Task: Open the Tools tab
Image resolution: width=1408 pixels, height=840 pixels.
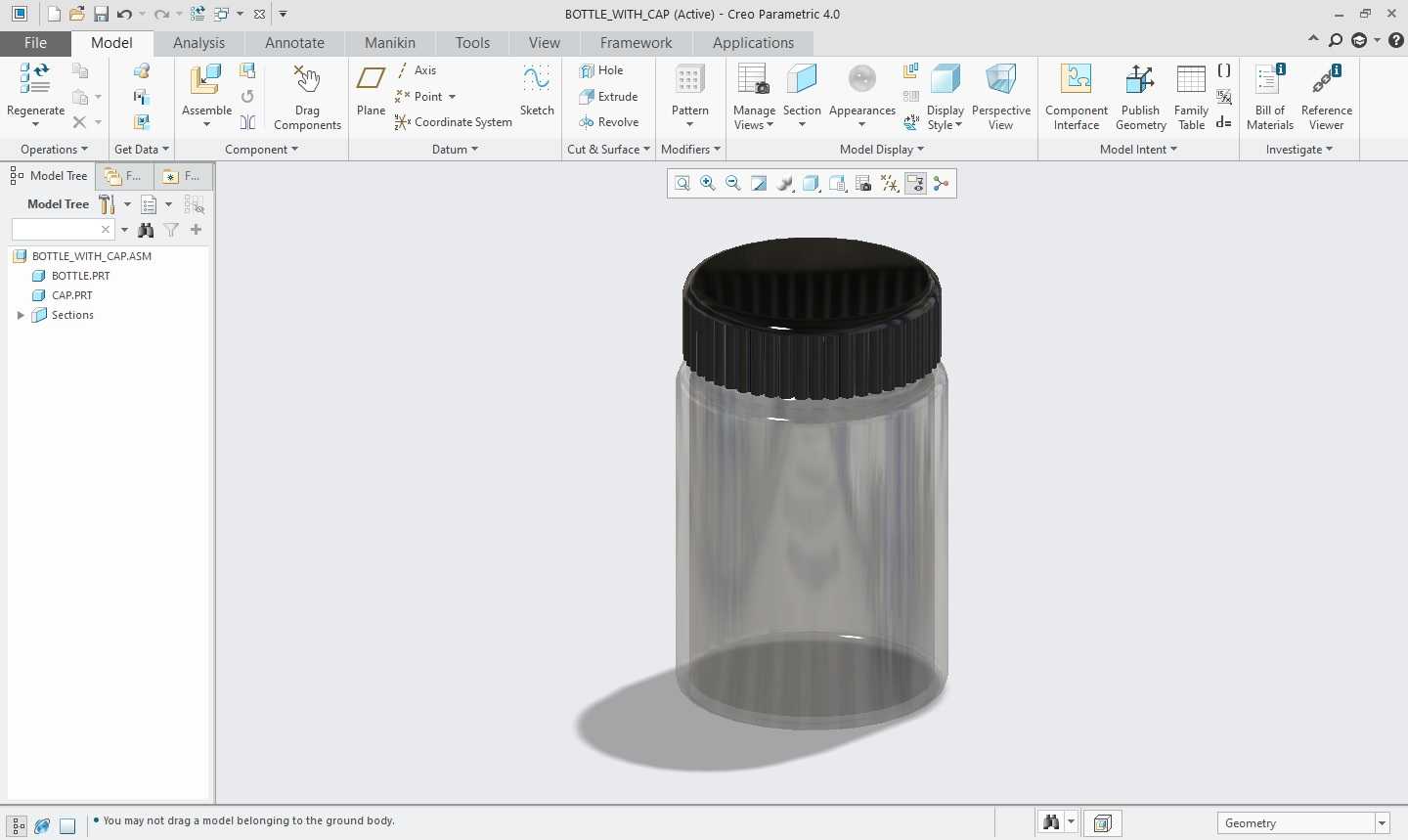Action: click(x=472, y=43)
